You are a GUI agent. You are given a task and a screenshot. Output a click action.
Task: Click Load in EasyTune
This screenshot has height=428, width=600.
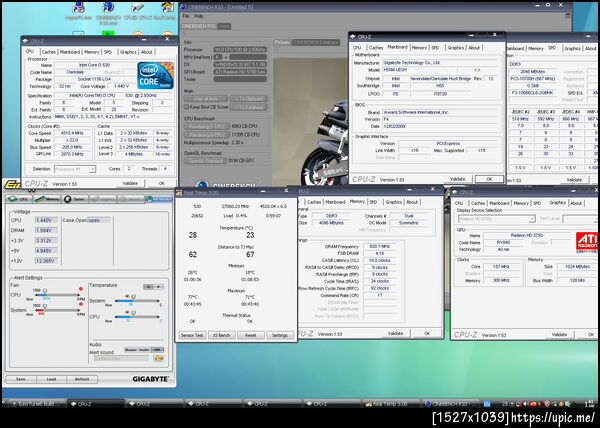coord(51,379)
